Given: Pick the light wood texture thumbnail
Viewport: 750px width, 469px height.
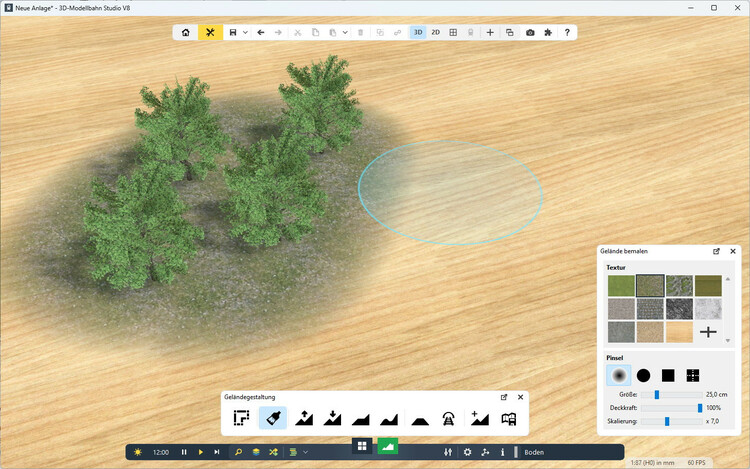Looking at the screenshot, I should [679, 332].
